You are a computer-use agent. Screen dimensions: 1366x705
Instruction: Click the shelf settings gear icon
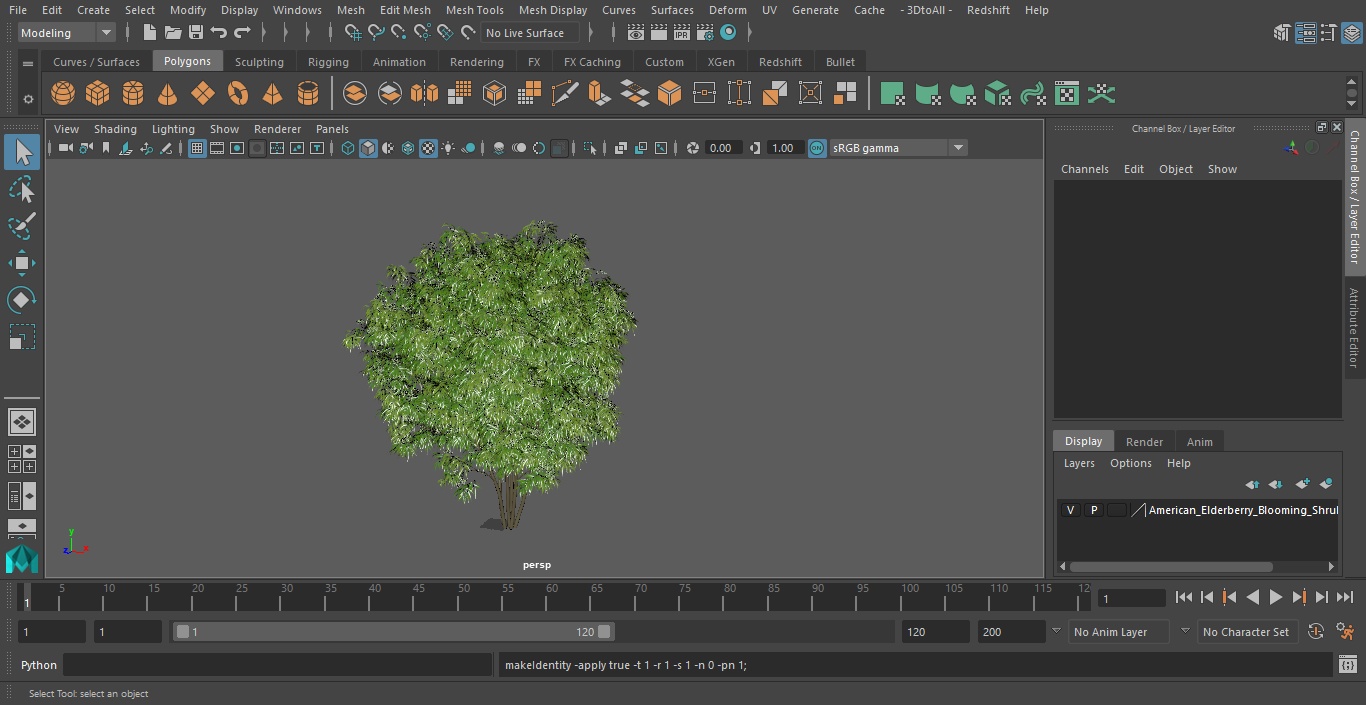[28, 98]
